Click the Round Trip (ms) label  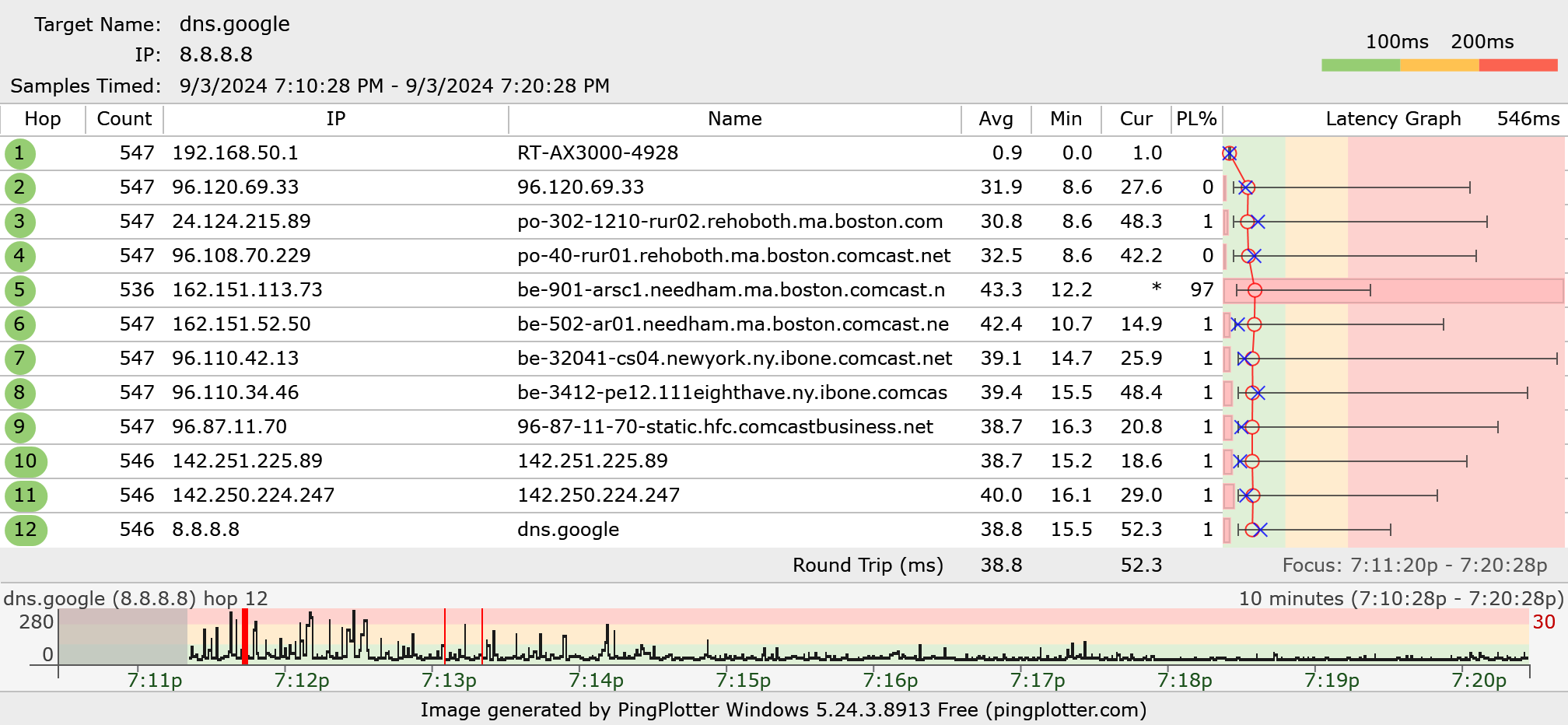coord(868,566)
